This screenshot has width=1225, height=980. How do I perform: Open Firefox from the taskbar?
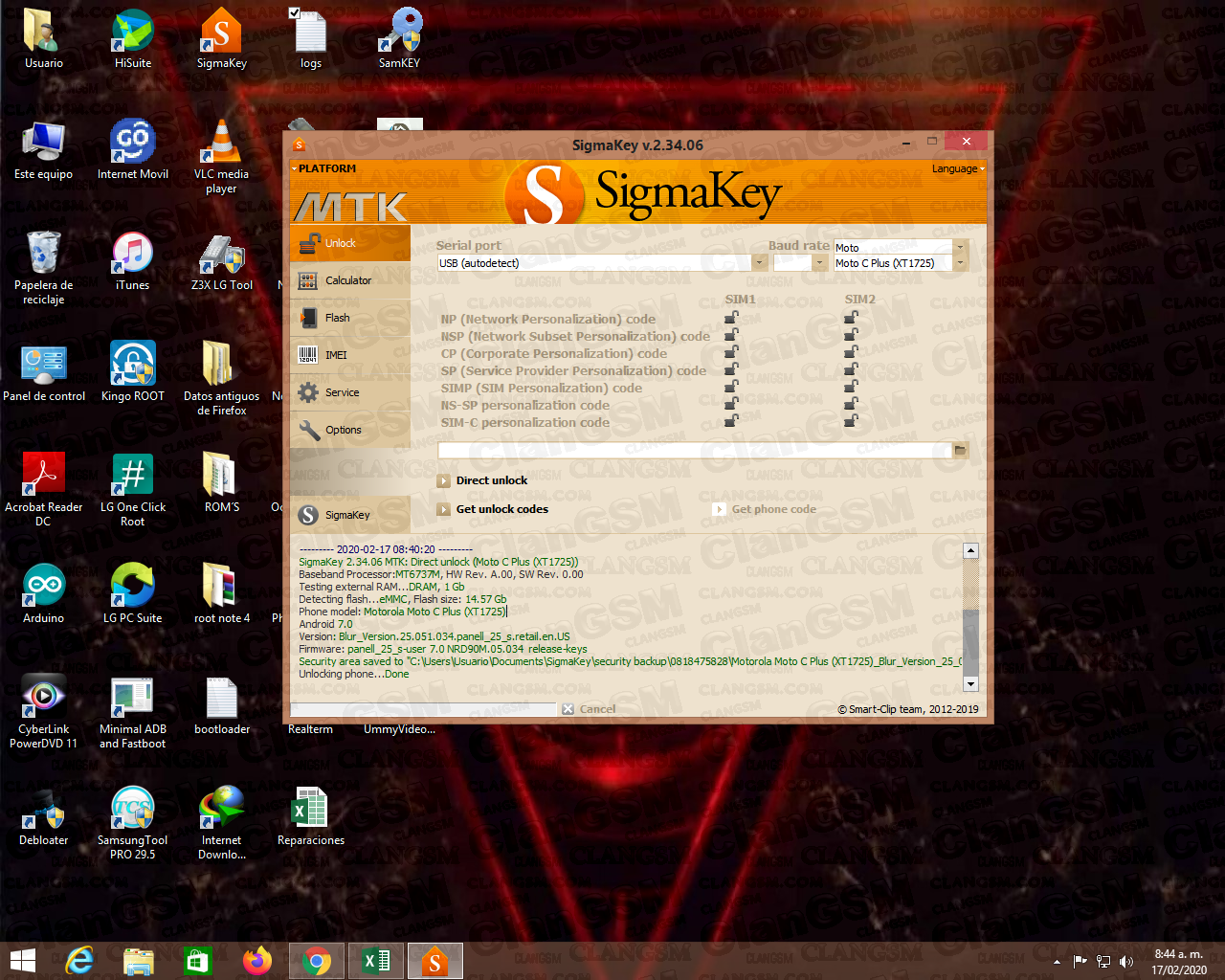click(257, 961)
